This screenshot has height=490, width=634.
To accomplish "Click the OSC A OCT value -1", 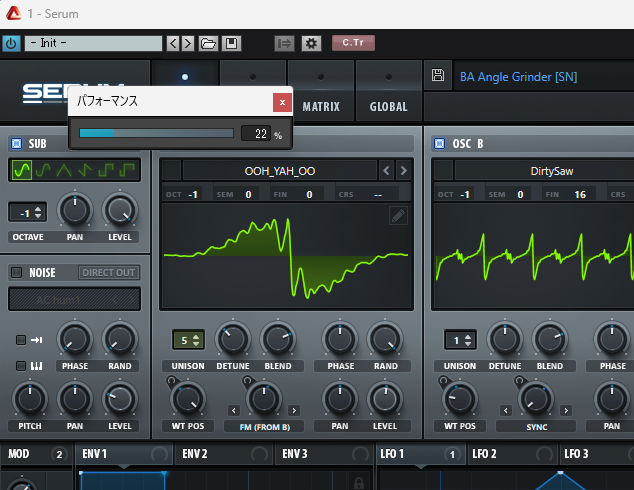I will 193,194.
